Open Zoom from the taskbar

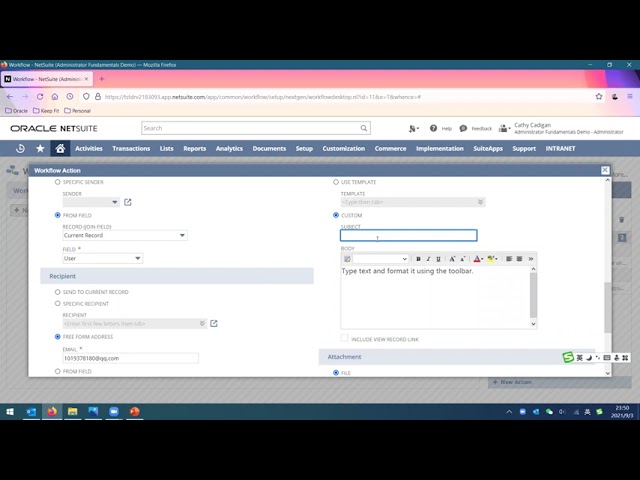(x=114, y=412)
